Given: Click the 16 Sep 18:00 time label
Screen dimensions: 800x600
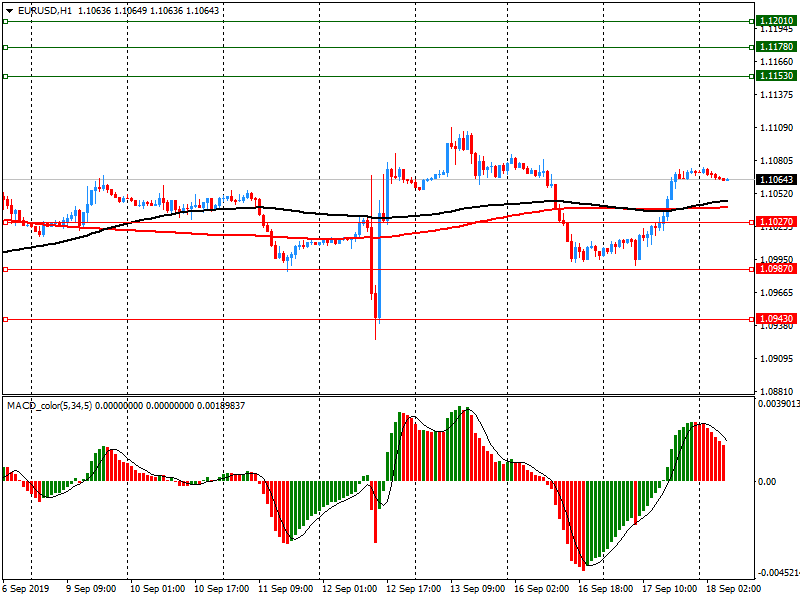Looking at the screenshot, I should pyautogui.click(x=606, y=589).
